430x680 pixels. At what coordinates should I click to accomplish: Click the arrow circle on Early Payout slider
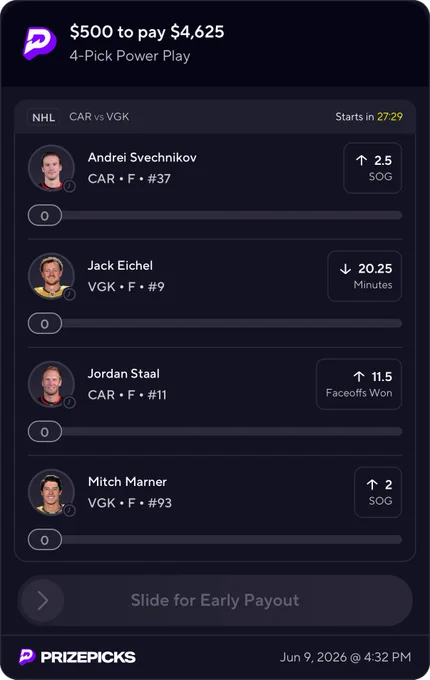click(42, 601)
